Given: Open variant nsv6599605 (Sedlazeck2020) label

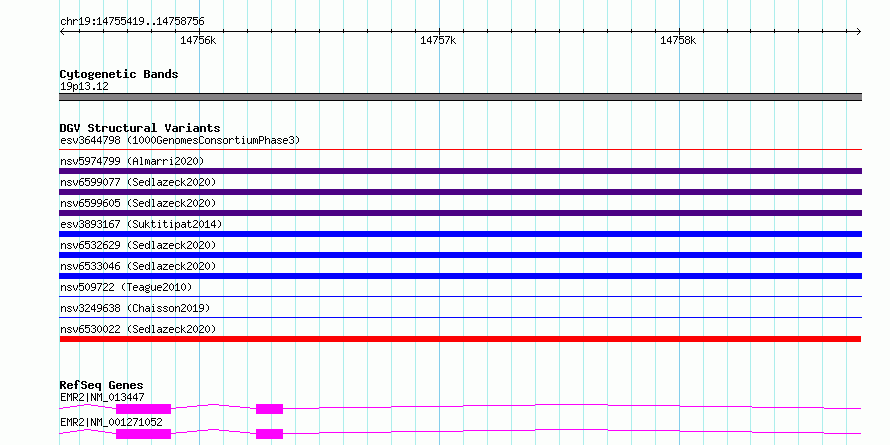Looking at the screenshot, I should (x=138, y=203).
